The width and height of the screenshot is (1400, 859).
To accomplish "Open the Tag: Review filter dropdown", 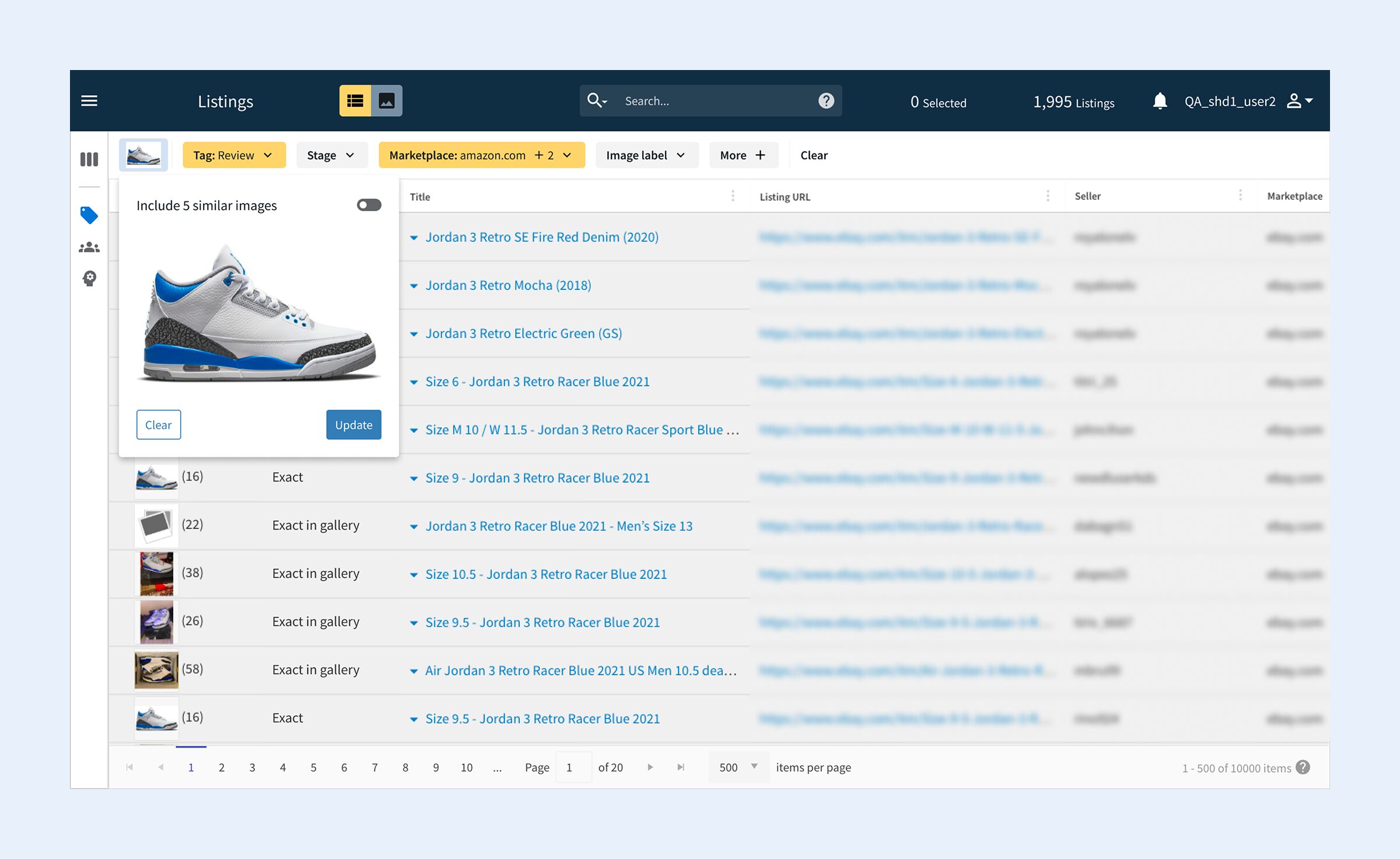I will point(234,155).
